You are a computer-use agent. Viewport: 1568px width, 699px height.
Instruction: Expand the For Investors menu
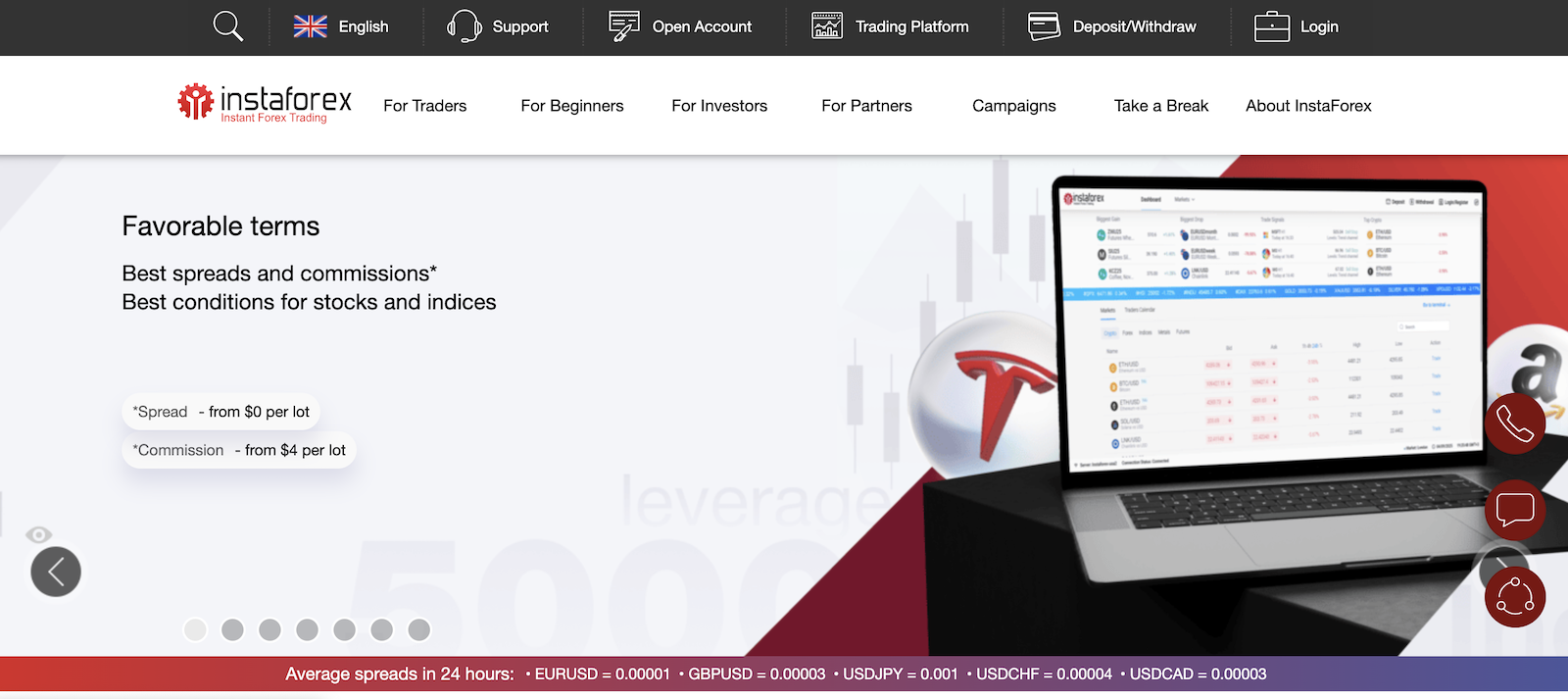718,106
